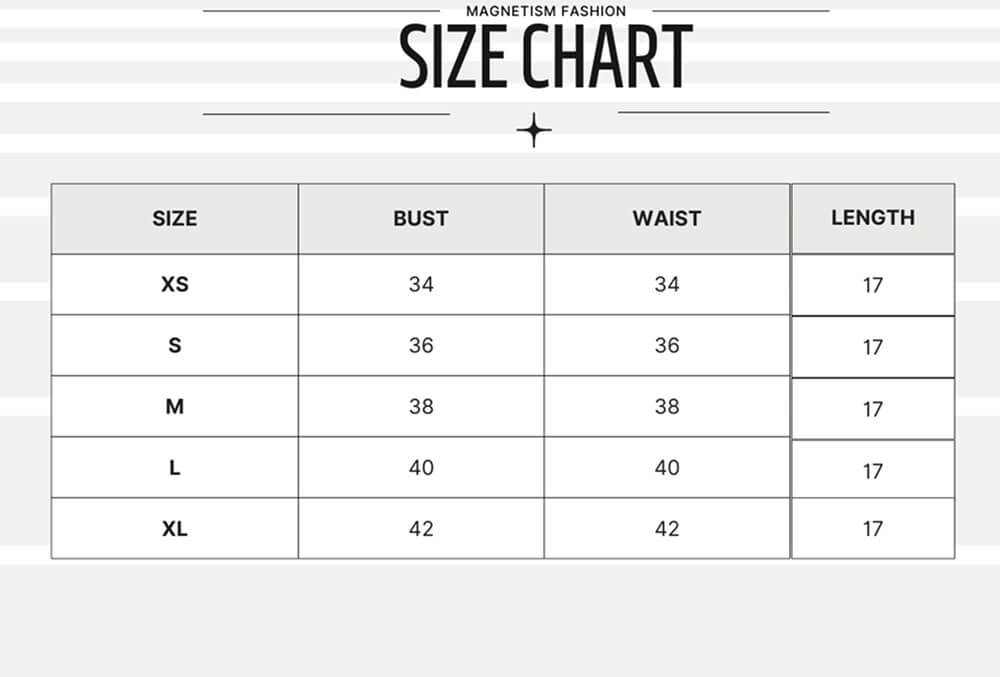This screenshot has width=1000, height=677.
Task: Click the XS size row label
Action: [175, 284]
